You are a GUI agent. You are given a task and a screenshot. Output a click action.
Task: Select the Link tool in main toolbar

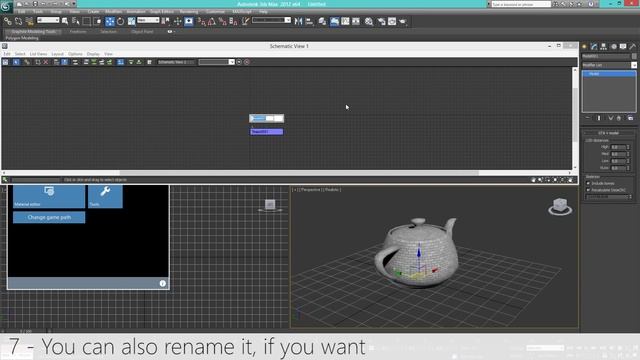(7, 21)
